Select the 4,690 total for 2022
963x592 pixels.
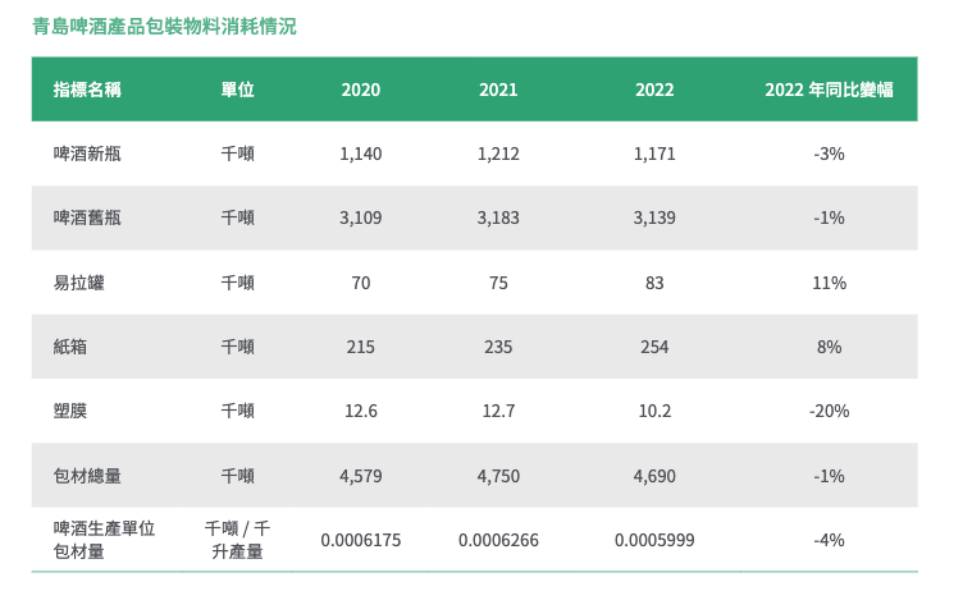[x=654, y=476]
